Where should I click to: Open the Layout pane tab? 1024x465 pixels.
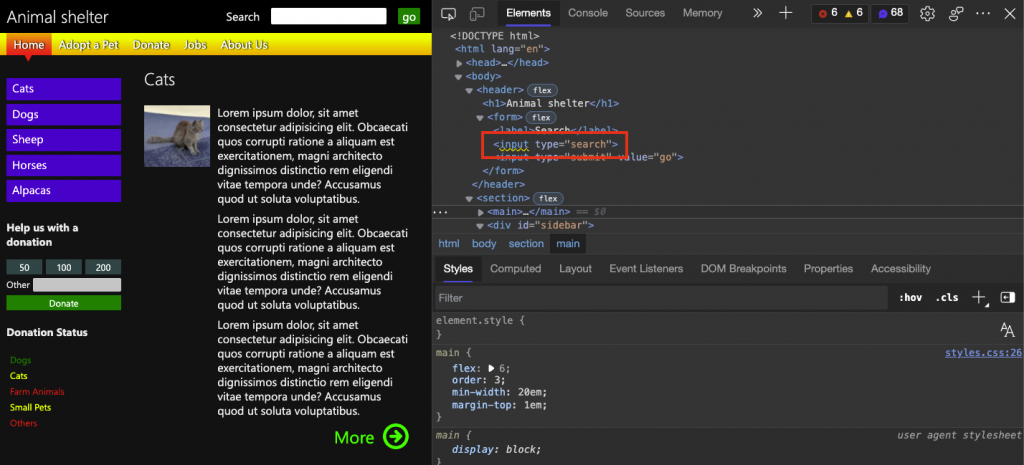click(575, 268)
